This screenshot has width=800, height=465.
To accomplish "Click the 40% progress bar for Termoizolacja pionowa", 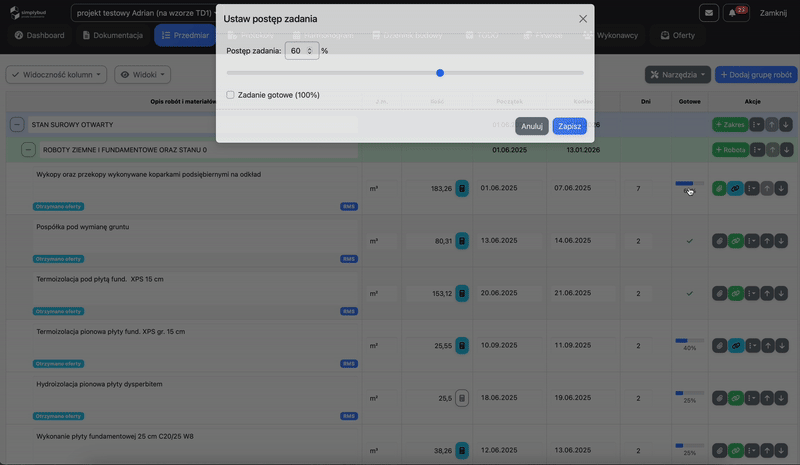I will pyautogui.click(x=689, y=340).
